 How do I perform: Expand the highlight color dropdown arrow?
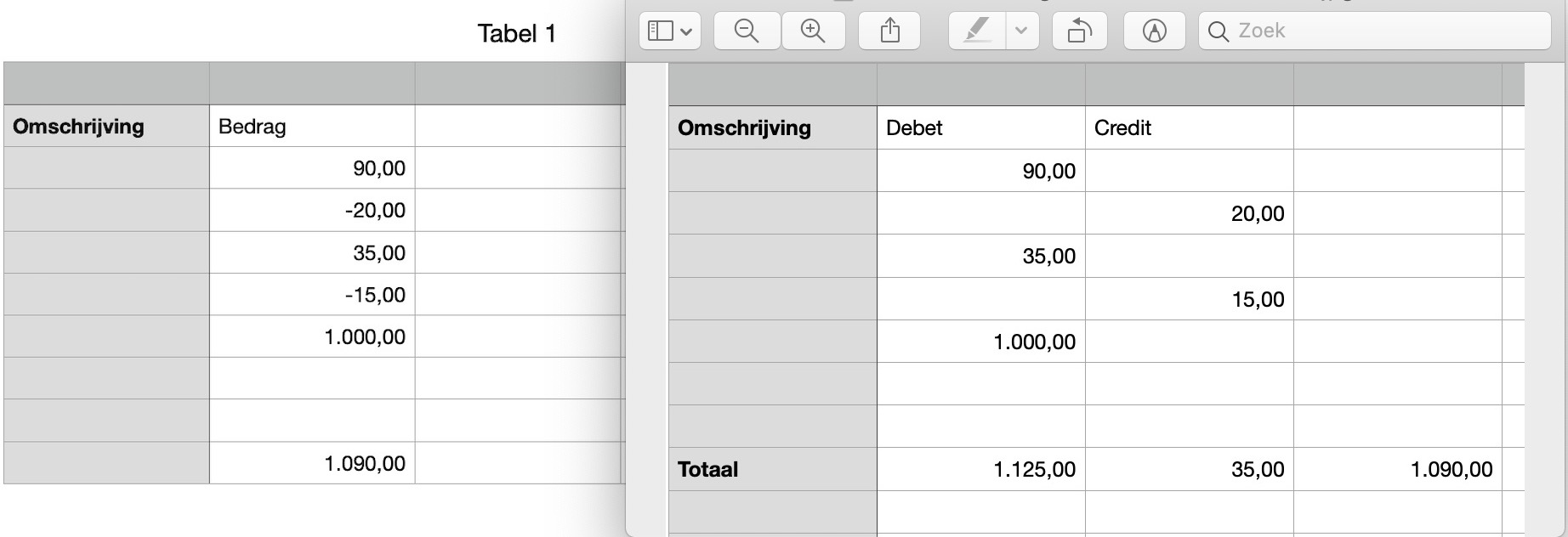pyautogui.click(x=1021, y=31)
